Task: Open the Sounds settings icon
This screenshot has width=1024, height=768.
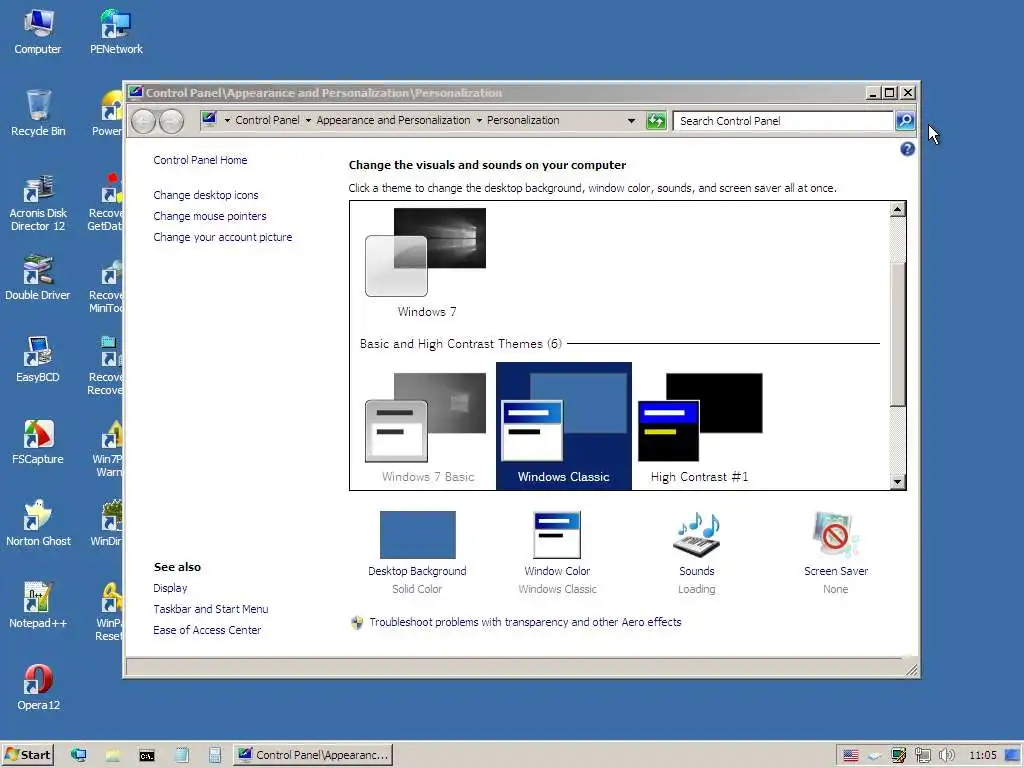Action: click(696, 534)
